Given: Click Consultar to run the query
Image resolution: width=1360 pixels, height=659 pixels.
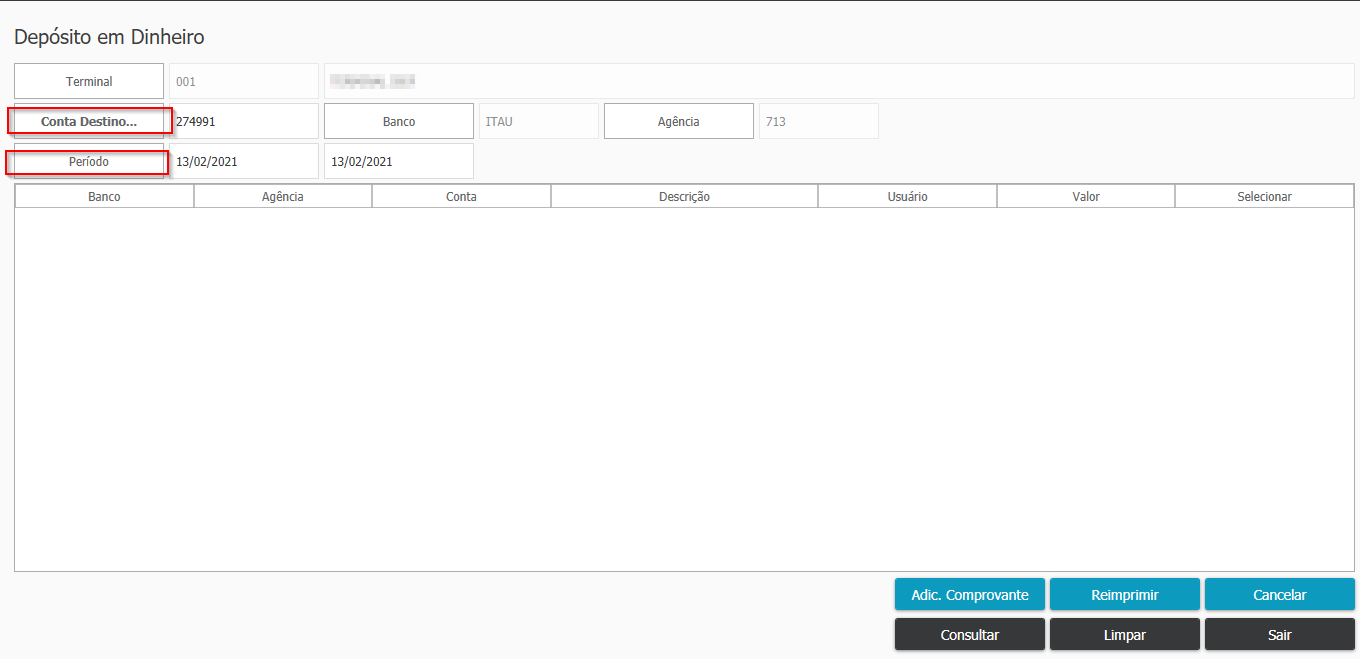Looking at the screenshot, I should (970, 634).
